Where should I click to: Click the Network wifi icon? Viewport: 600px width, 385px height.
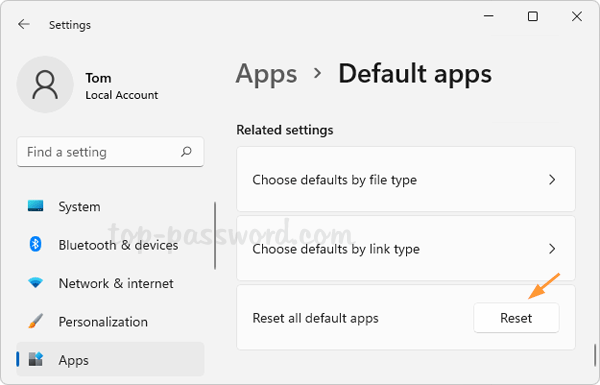[x=36, y=283]
